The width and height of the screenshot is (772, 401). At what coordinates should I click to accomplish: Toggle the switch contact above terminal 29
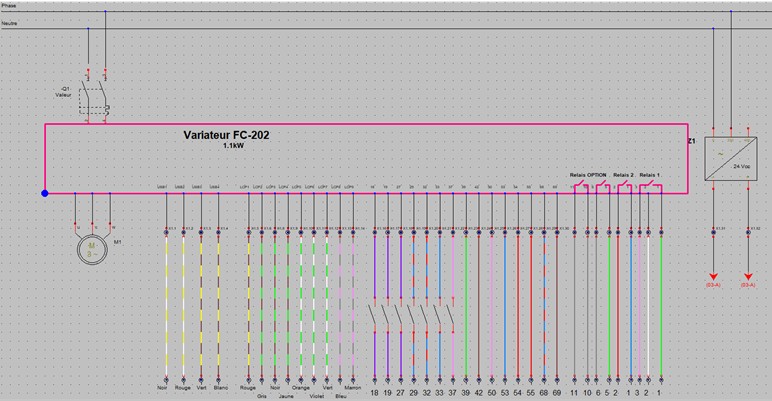click(414, 312)
